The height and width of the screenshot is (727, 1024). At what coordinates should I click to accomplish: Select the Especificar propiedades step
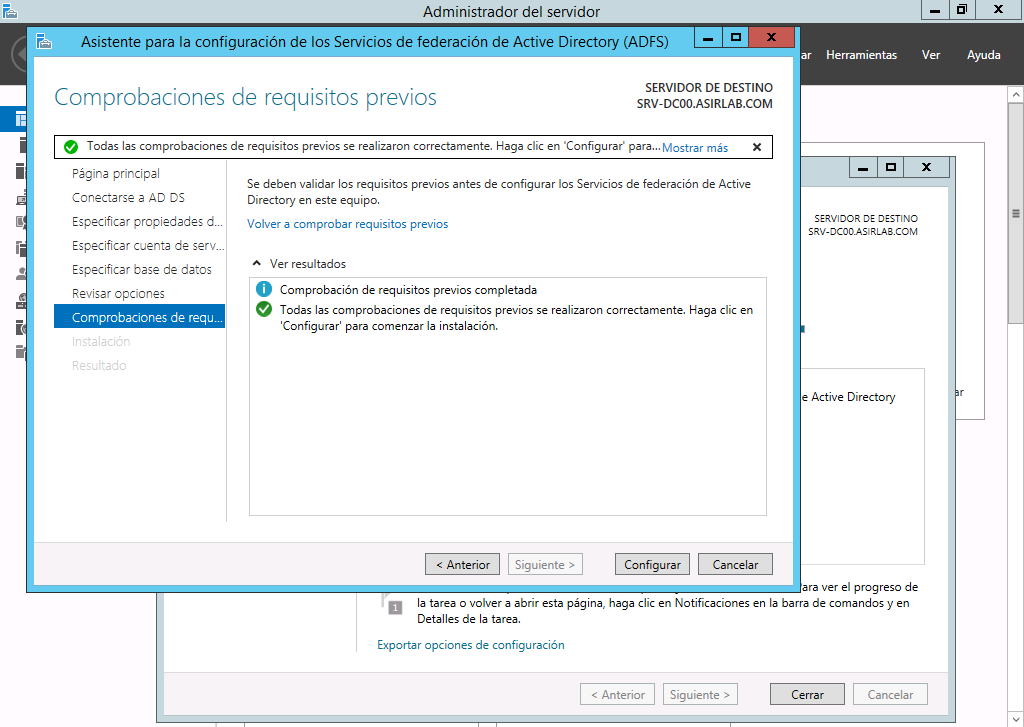(147, 221)
